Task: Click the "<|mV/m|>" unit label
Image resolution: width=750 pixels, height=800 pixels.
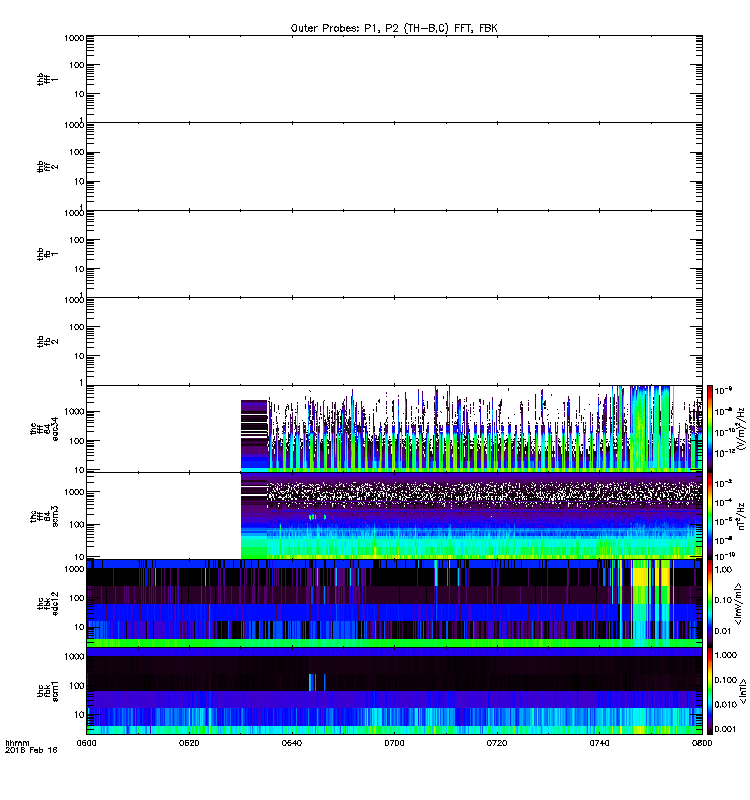Action: click(x=738, y=604)
